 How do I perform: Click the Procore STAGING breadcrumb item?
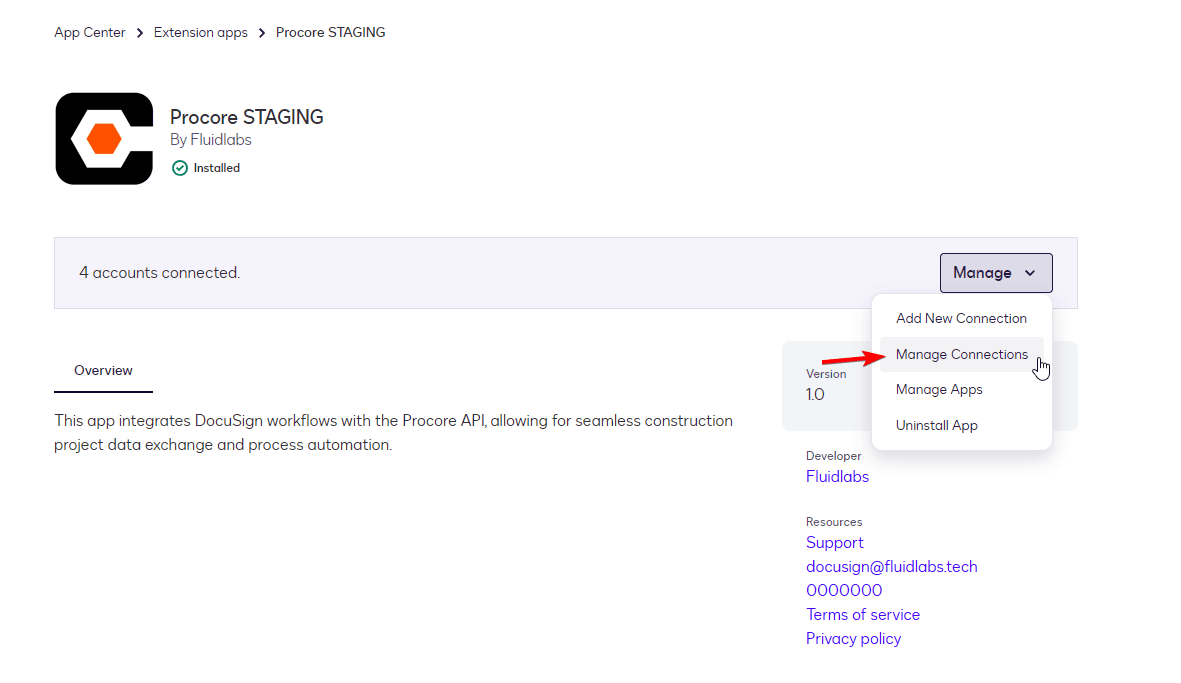(x=330, y=33)
